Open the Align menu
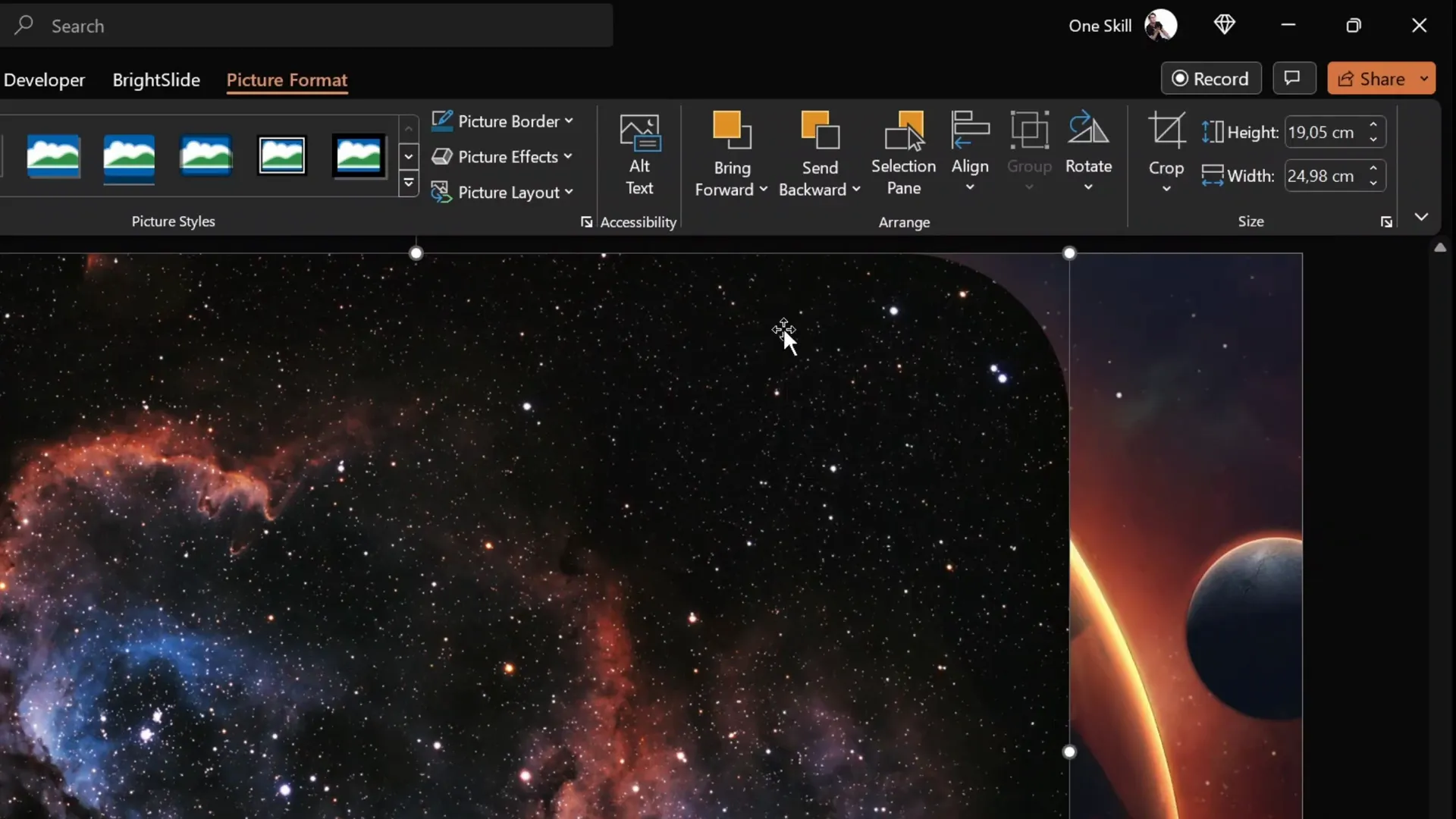This screenshot has width=1456, height=819. tap(970, 152)
